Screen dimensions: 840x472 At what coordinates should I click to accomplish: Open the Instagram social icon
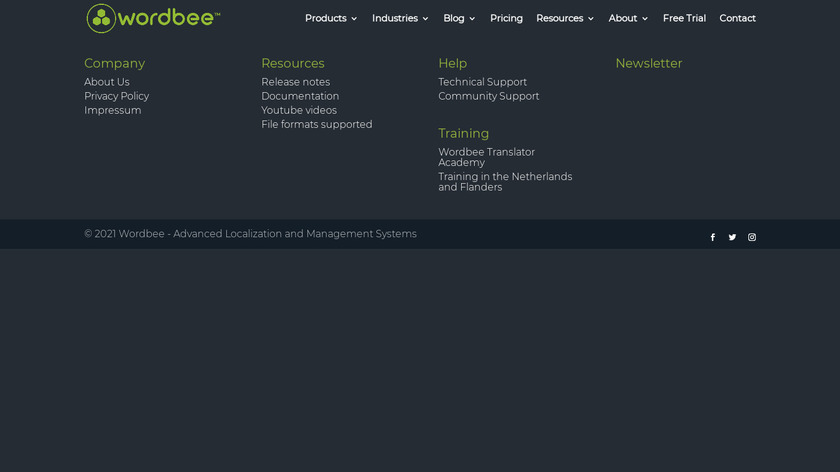752,237
